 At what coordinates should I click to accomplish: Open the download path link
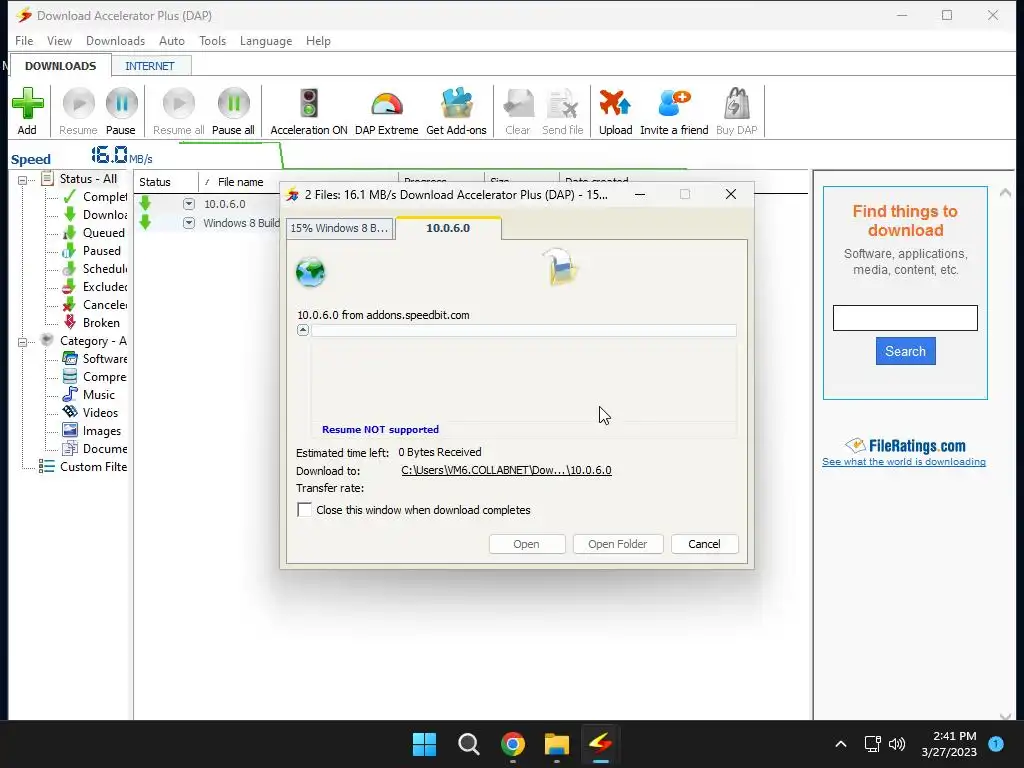(506, 470)
